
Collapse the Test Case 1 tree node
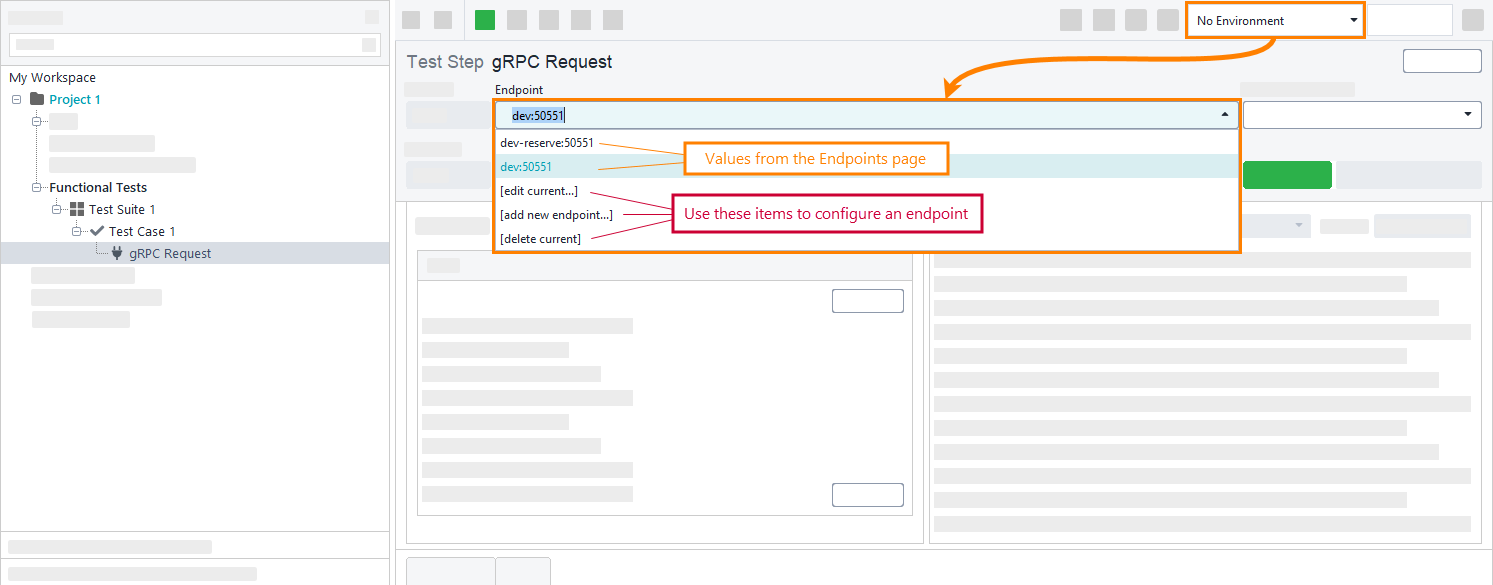pyautogui.click(x=77, y=230)
